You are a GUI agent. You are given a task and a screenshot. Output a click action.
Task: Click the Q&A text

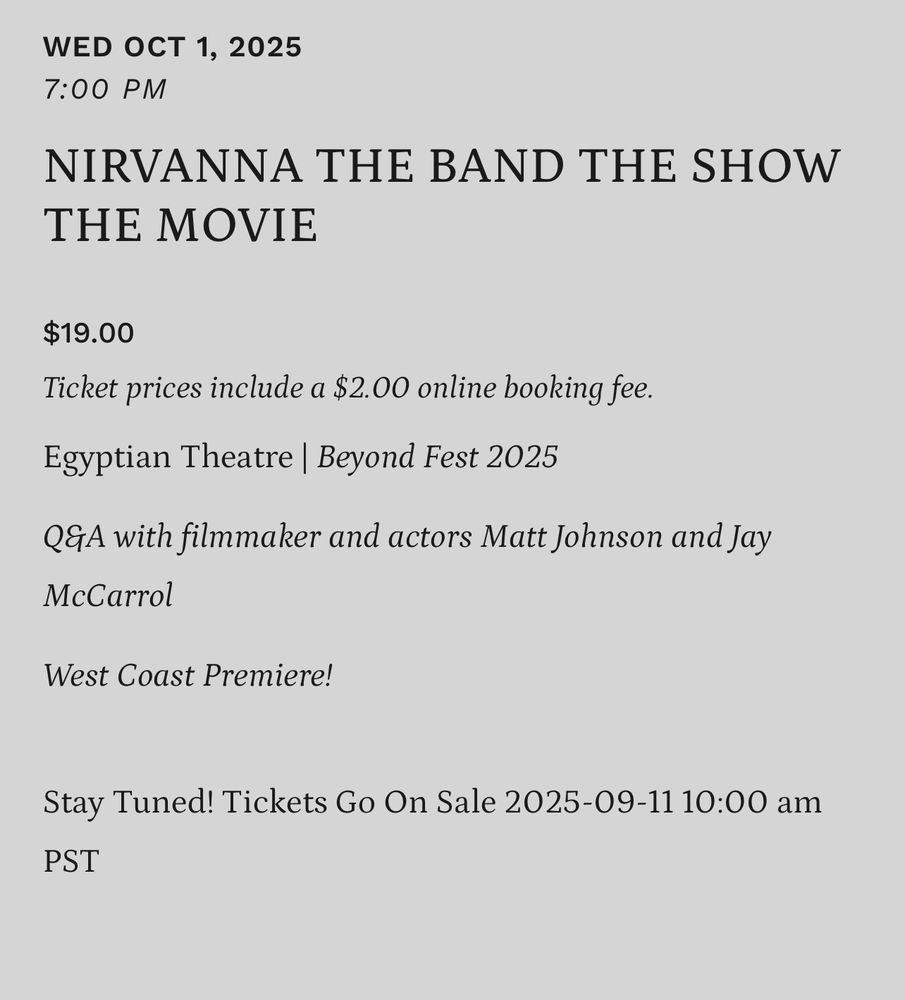click(74, 537)
